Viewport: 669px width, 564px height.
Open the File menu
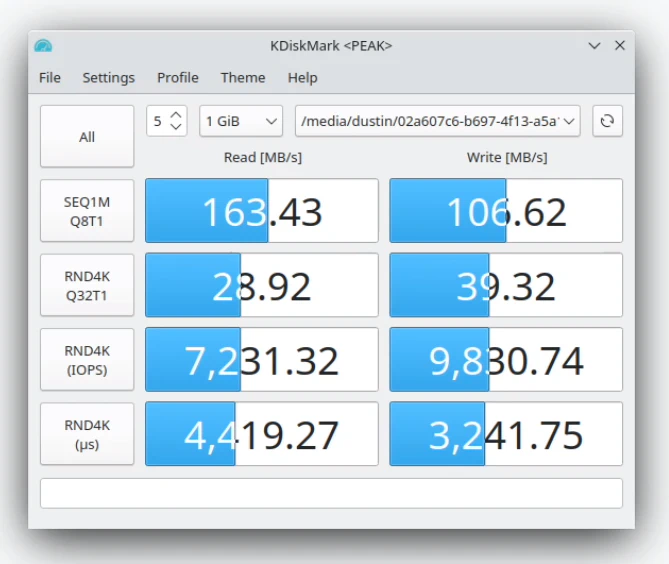50,78
